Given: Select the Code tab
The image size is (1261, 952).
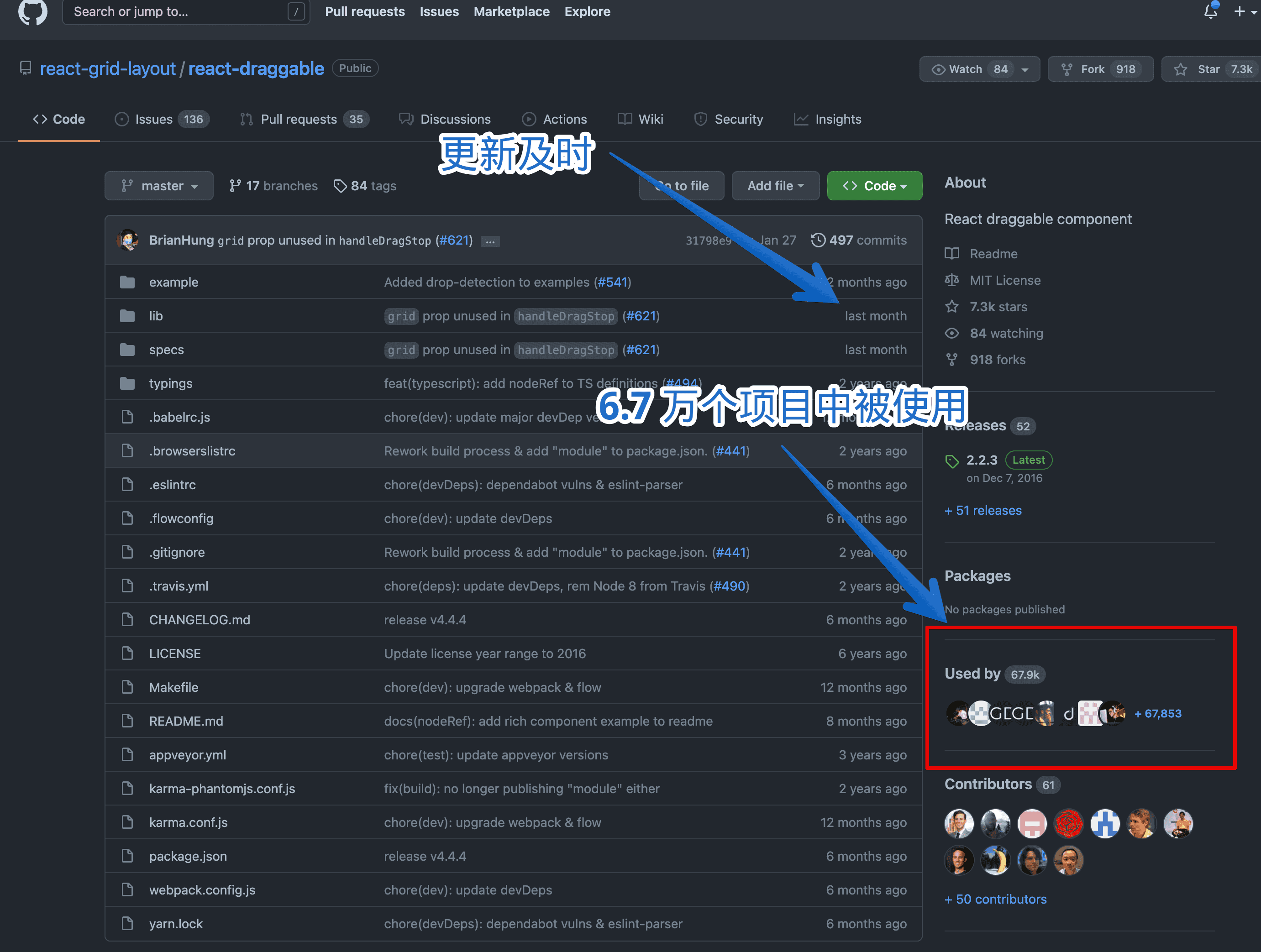Looking at the screenshot, I should pos(59,119).
